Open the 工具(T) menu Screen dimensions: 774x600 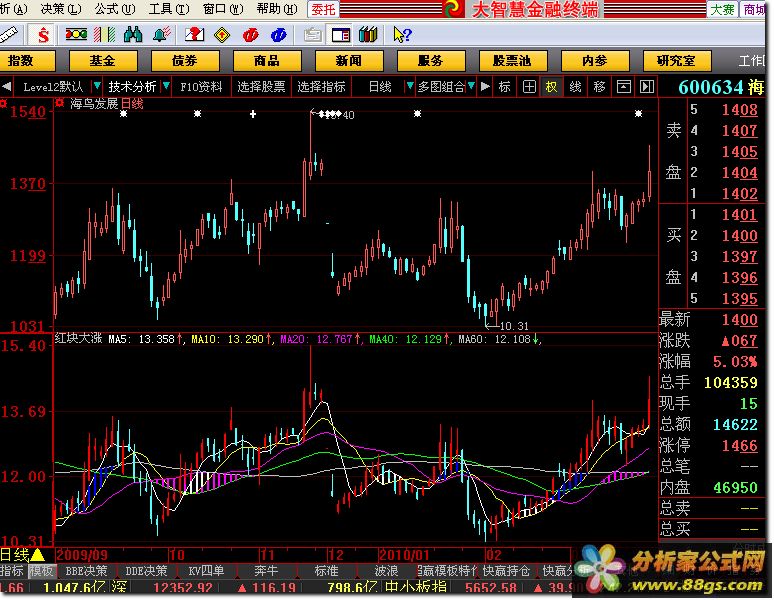coord(169,9)
